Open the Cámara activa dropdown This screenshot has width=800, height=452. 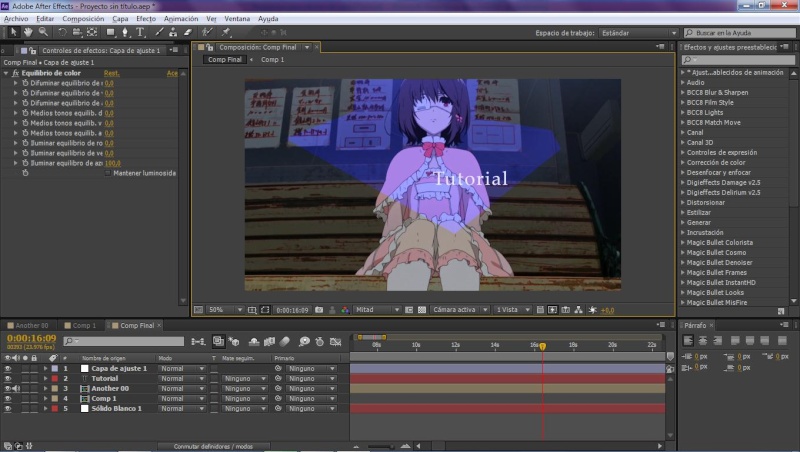[x=461, y=310]
